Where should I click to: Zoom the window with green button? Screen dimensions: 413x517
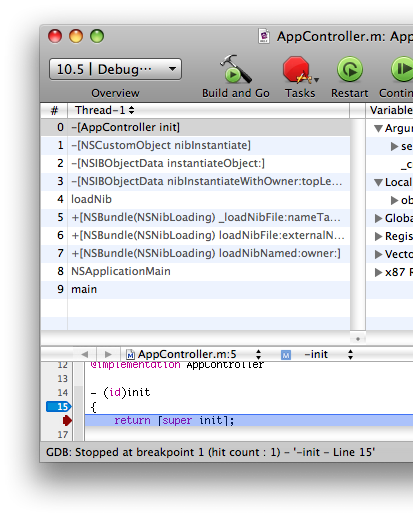97,36
